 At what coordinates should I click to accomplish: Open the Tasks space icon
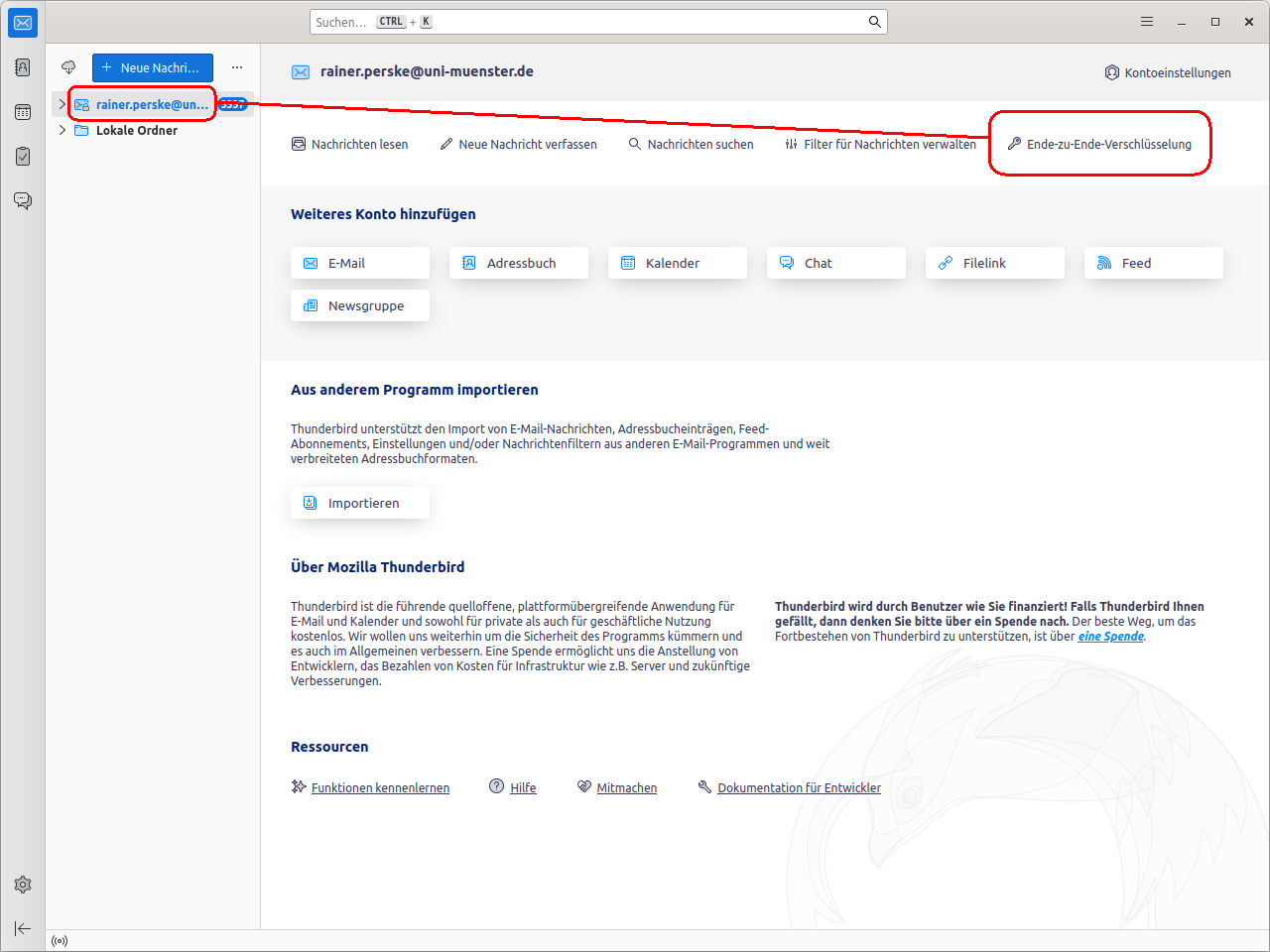[x=23, y=156]
